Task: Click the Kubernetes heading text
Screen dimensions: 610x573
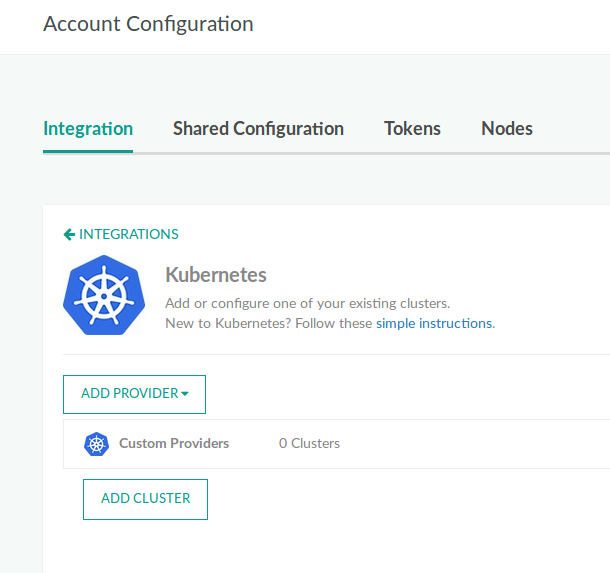Action: click(215, 274)
